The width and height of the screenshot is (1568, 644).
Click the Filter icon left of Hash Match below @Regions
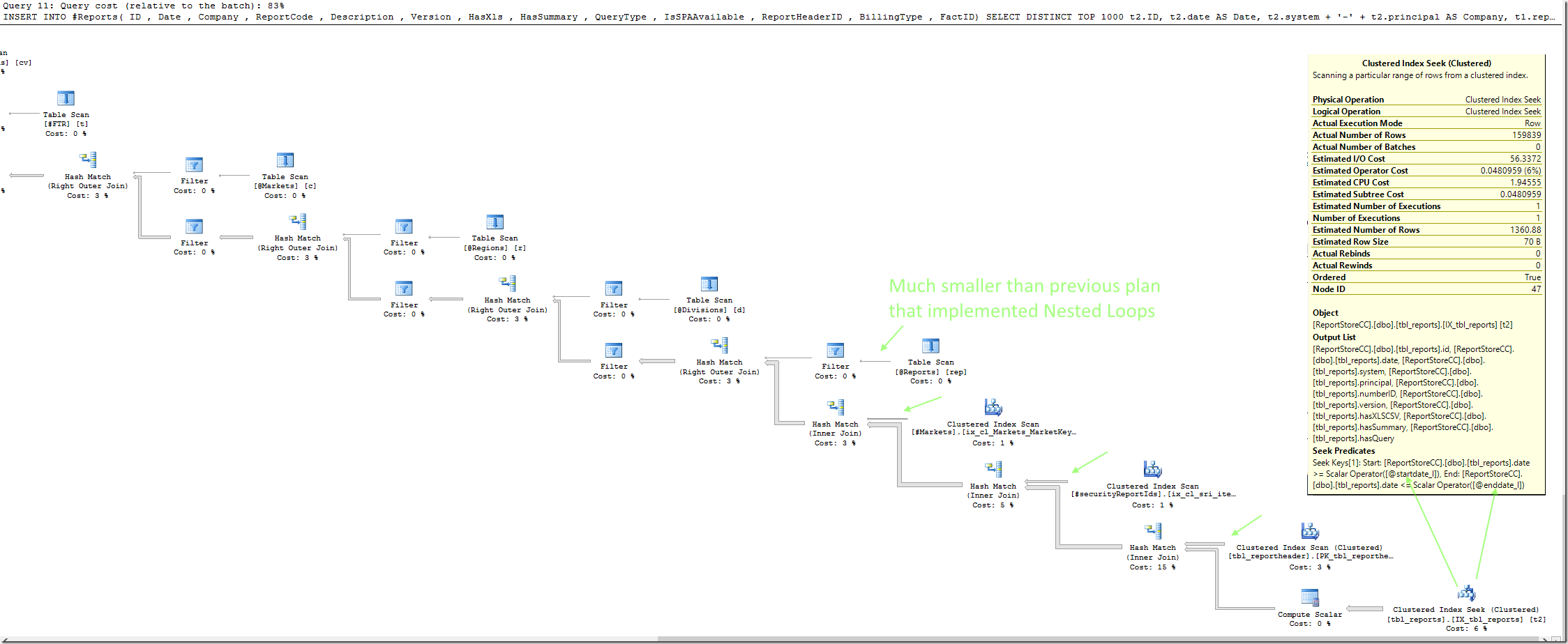pos(404,289)
